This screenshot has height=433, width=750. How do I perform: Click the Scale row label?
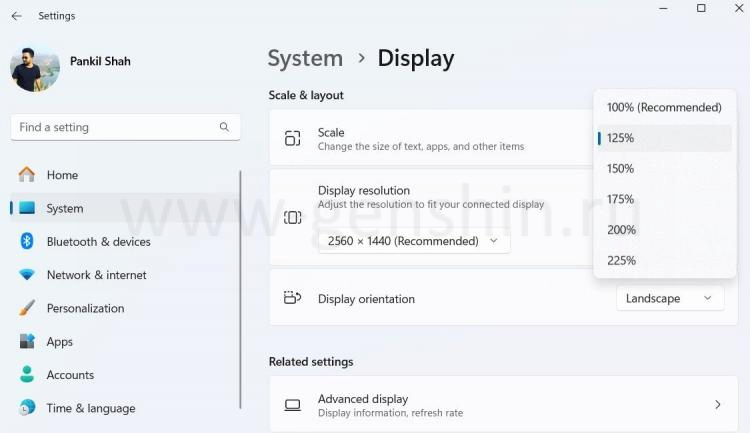[x=331, y=133]
